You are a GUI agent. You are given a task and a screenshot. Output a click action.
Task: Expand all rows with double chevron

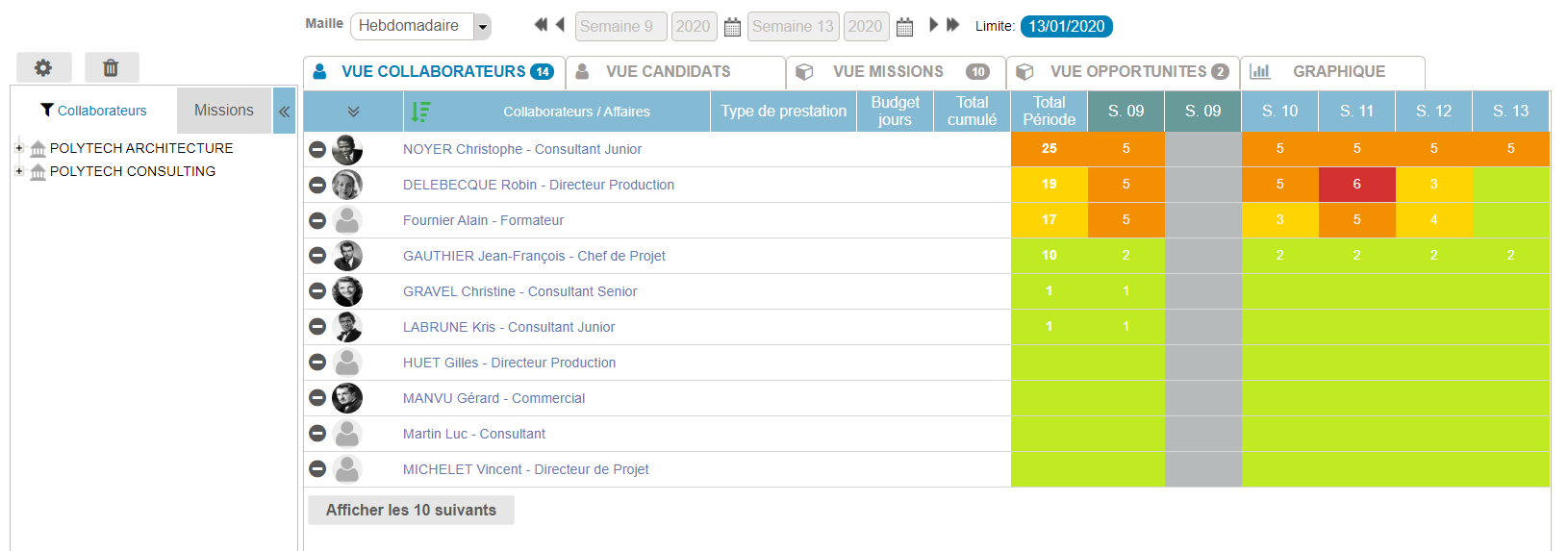point(353,112)
